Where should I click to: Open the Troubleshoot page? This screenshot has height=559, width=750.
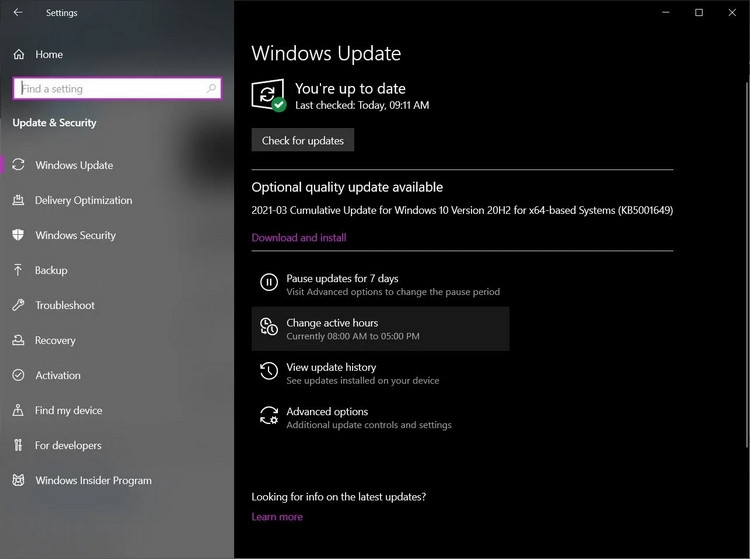click(65, 305)
